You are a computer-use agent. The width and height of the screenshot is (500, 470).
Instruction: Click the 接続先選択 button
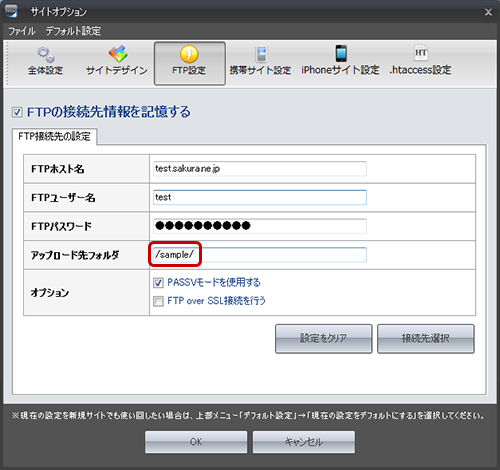coord(426,339)
